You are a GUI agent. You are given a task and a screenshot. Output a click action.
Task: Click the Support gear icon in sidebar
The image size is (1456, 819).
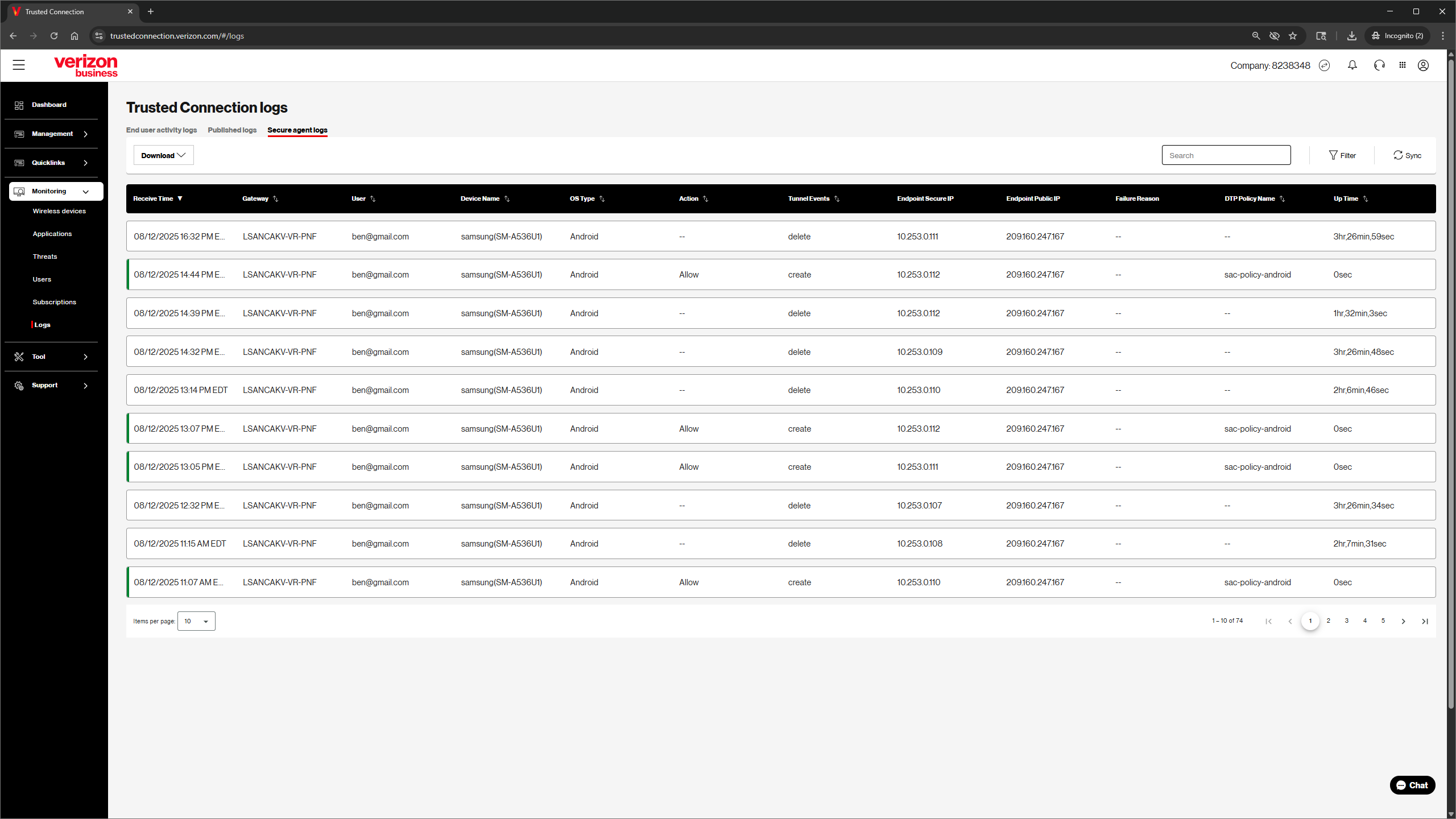tap(19, 386)
